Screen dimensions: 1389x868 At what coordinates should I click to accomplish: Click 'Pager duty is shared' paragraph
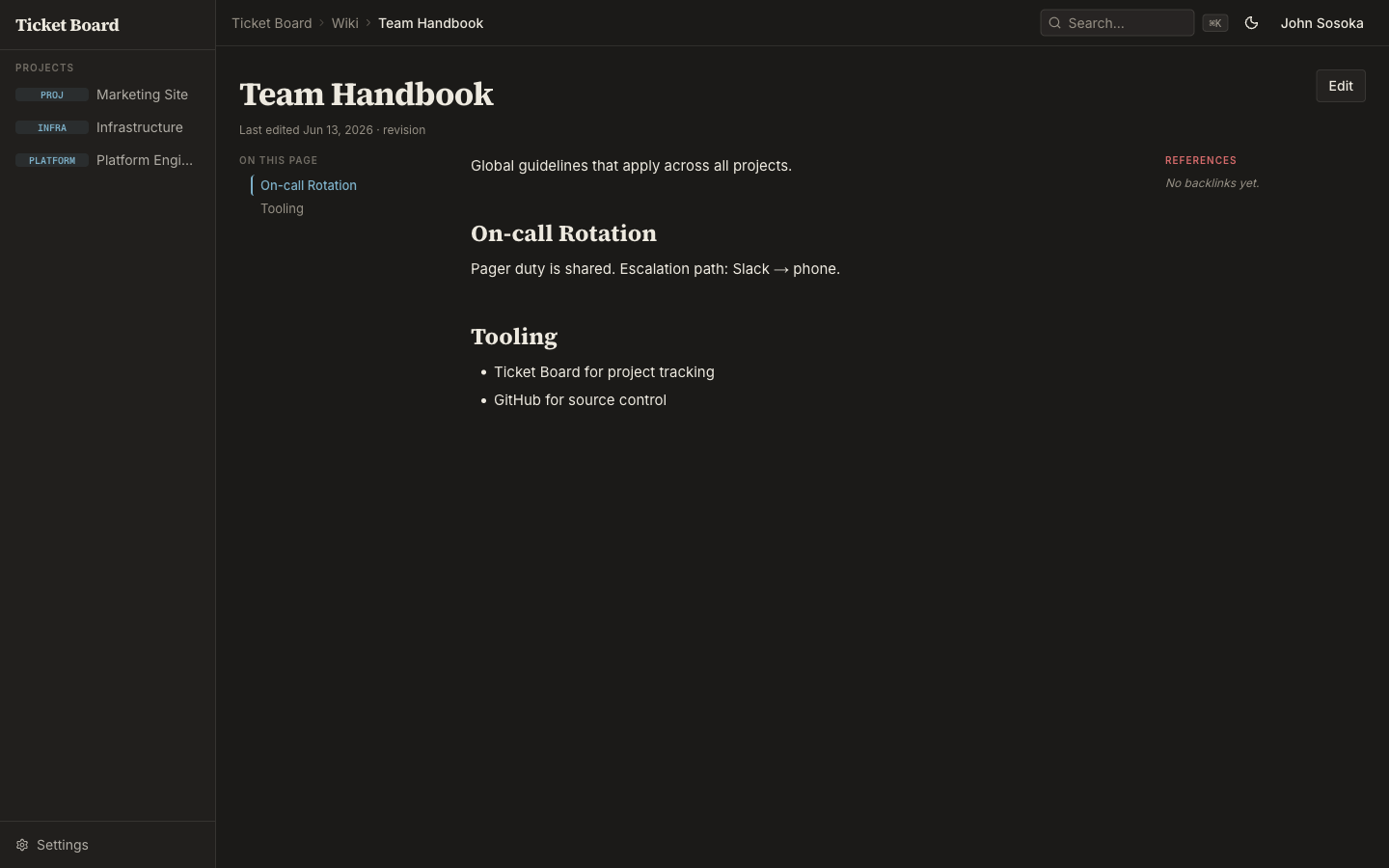coord(655,269)
